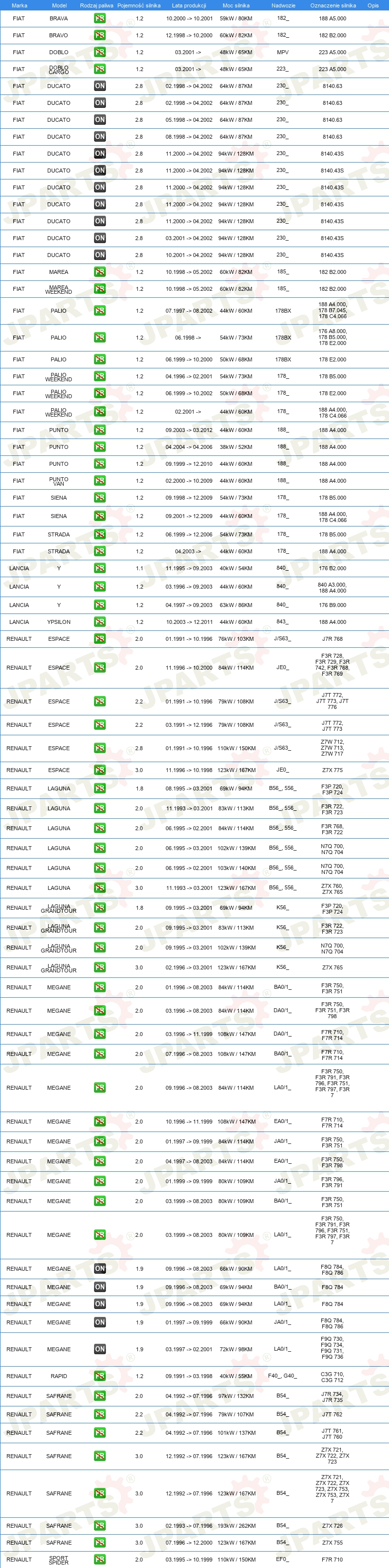Click the Nadwozie column header
389x1568 pixels.
tap(283, 5)
